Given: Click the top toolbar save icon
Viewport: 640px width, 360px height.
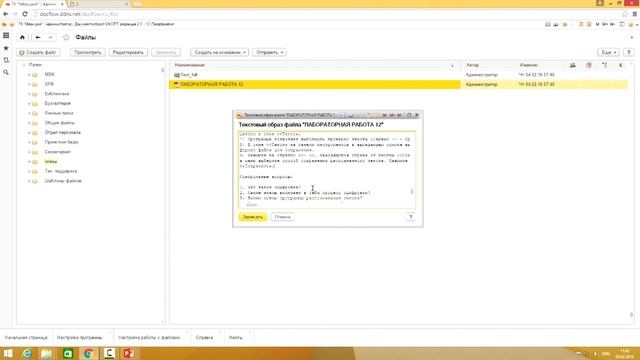Looking at the screenshot, I should 548,24.
